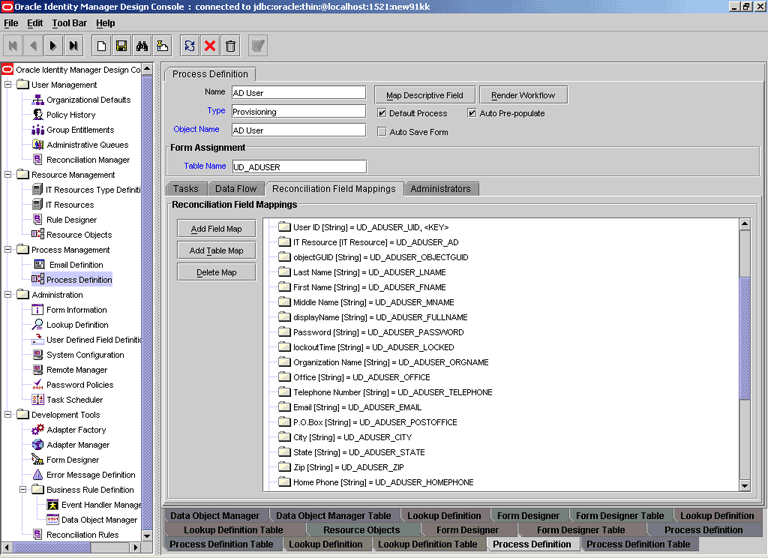Screen dimensions: 768x558
Task: Open Task Scheduler node
Action: coord(74,400)
